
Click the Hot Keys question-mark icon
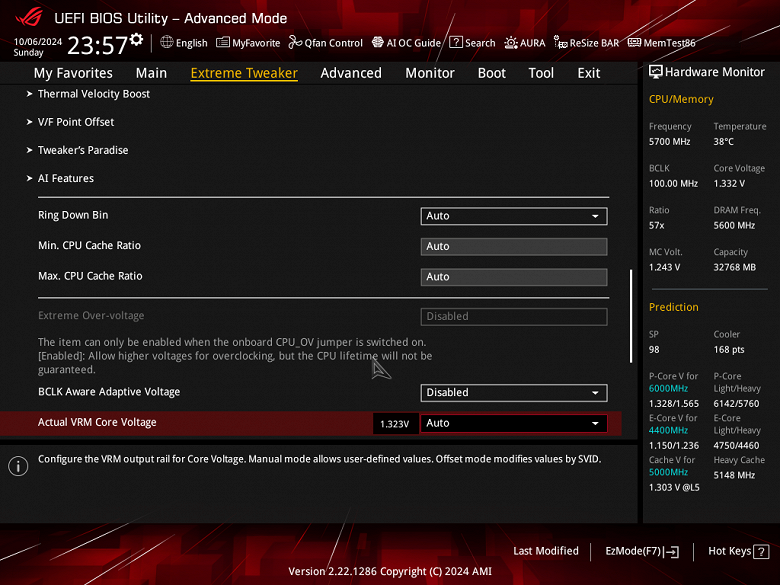(761, 552)
